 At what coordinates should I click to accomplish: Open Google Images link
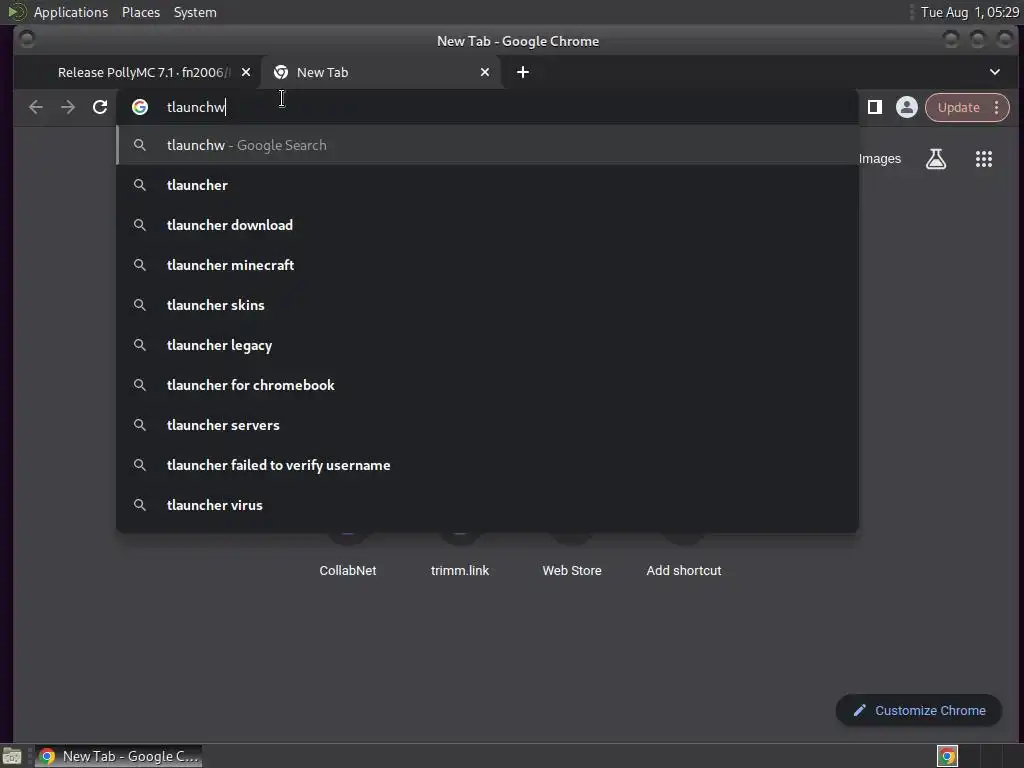tap(880, 159)
